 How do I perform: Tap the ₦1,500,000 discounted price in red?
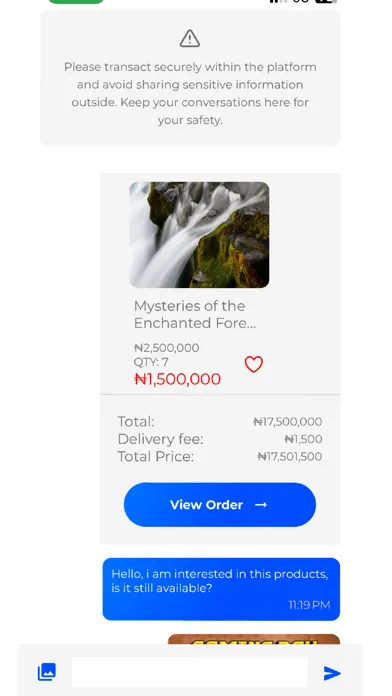(177, 379)
